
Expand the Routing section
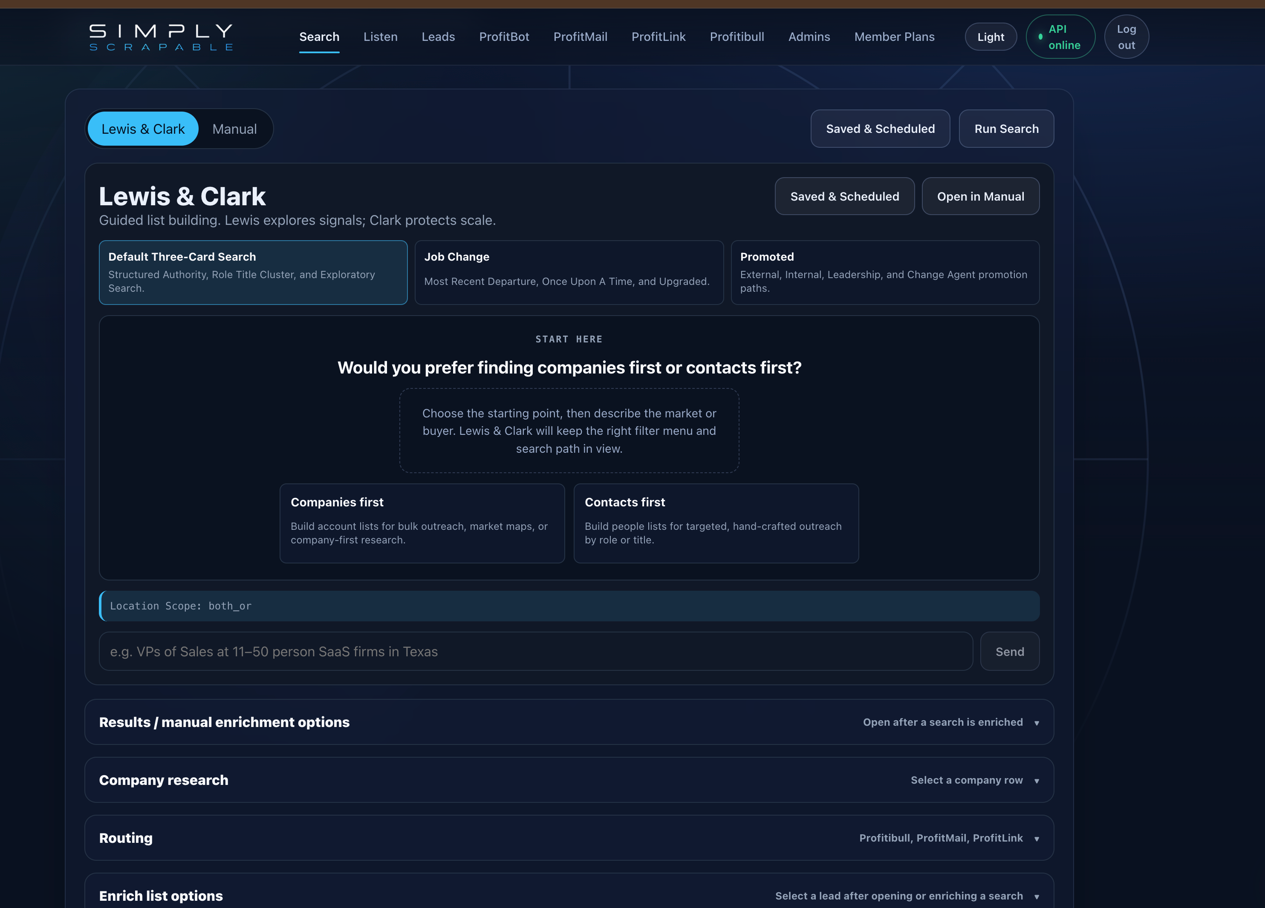(569, 838)
